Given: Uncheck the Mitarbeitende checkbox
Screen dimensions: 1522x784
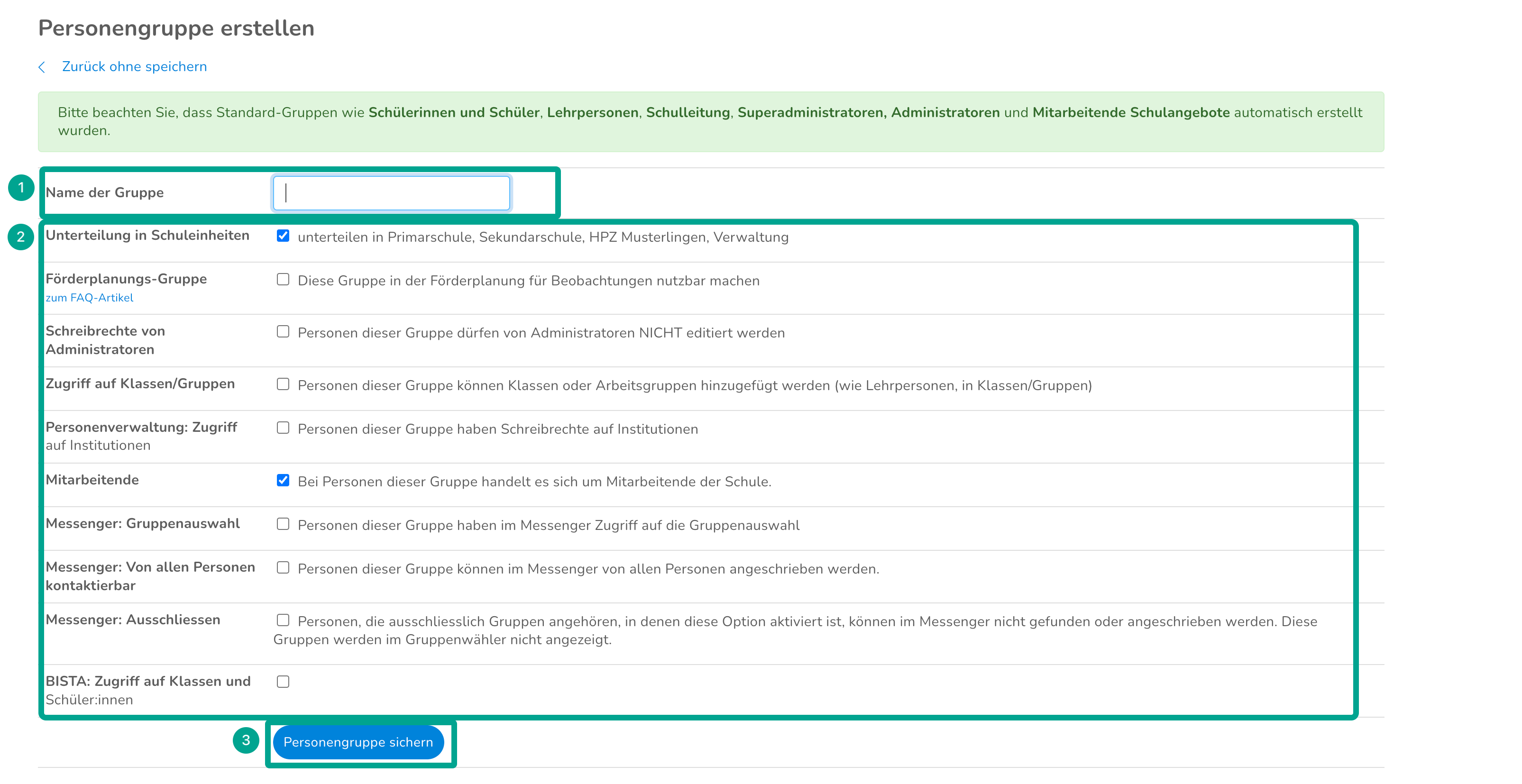Looking at the screenshot, I should (283, 480).
